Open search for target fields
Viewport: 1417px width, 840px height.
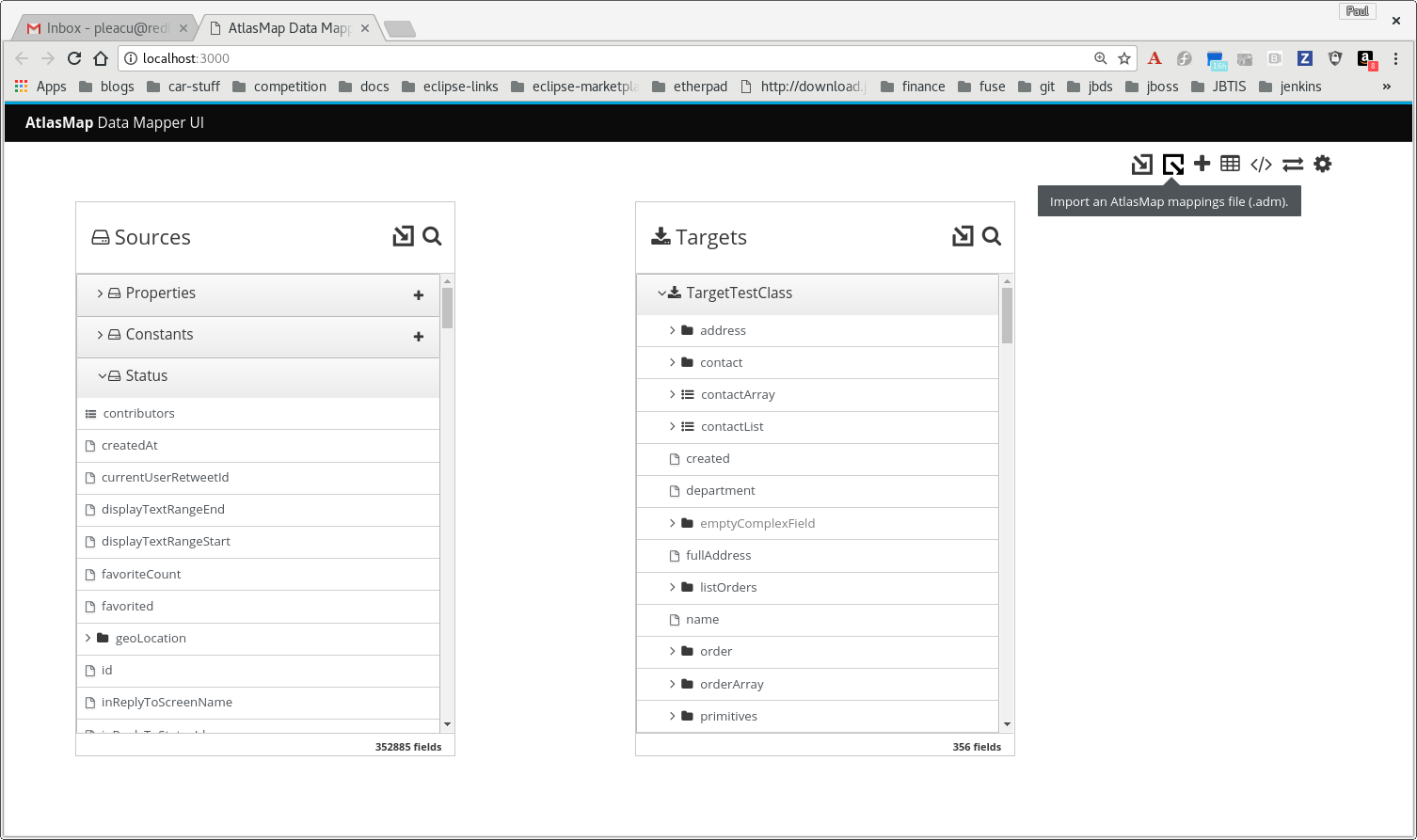click(991, 237)
